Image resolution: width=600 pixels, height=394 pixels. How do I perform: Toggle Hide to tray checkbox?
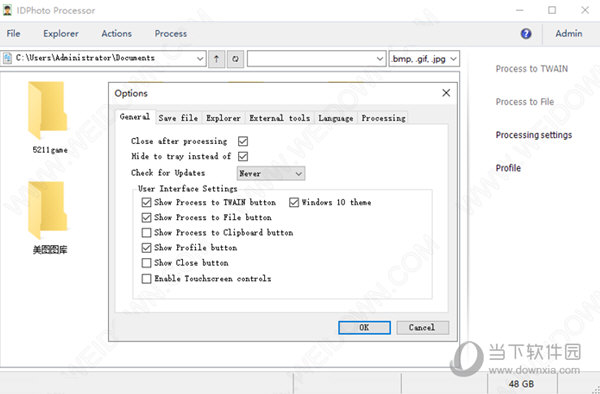click(x=243, y=156)
